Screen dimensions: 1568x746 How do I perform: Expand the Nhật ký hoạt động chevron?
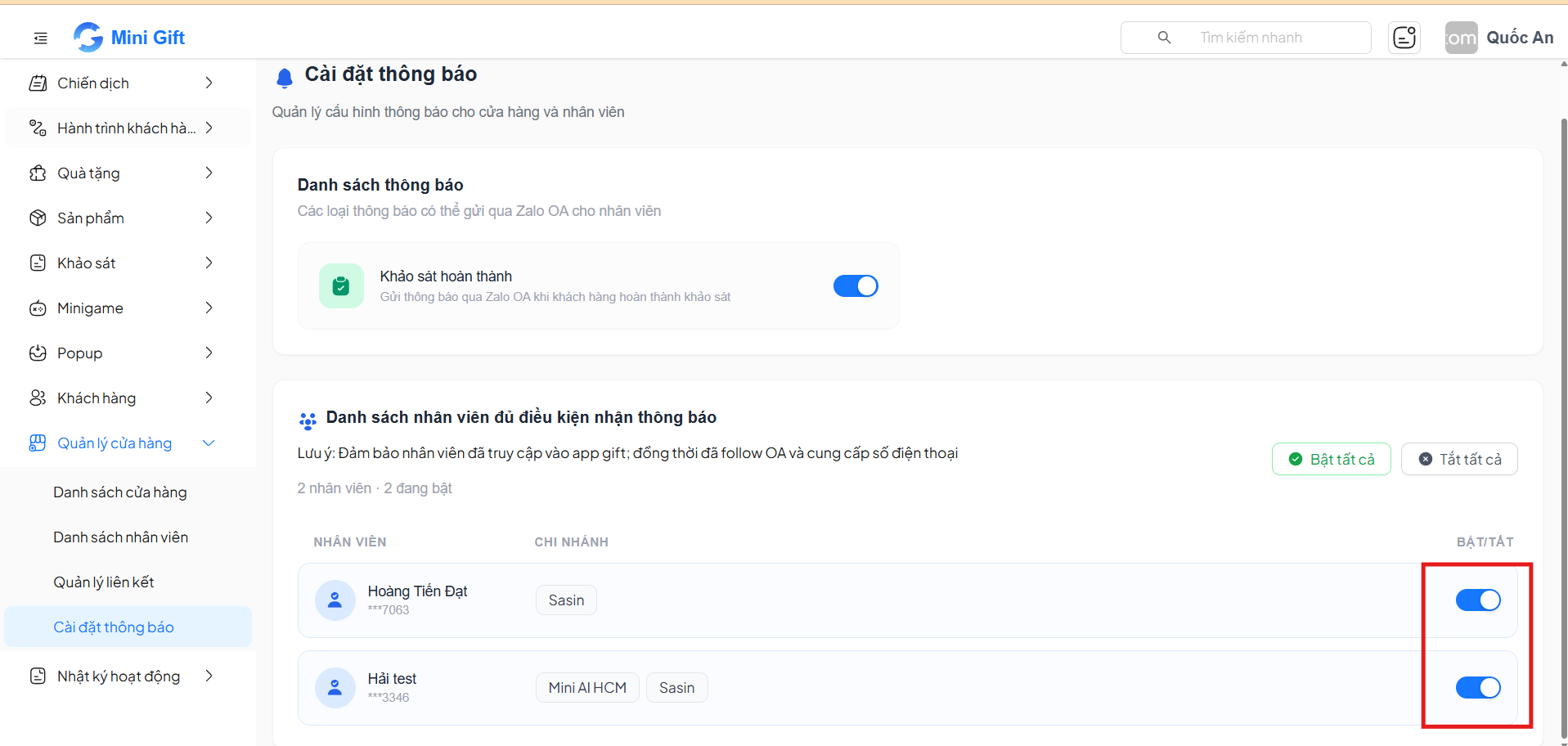[209, 676]
